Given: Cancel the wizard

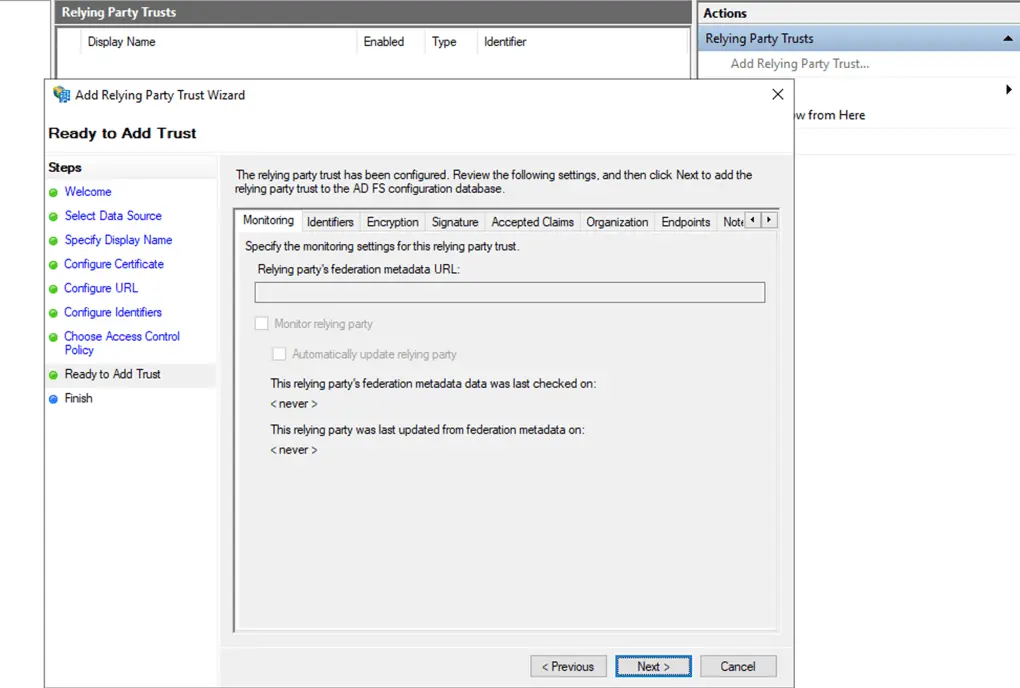Looking at the screenshot, I should point(738,666).
